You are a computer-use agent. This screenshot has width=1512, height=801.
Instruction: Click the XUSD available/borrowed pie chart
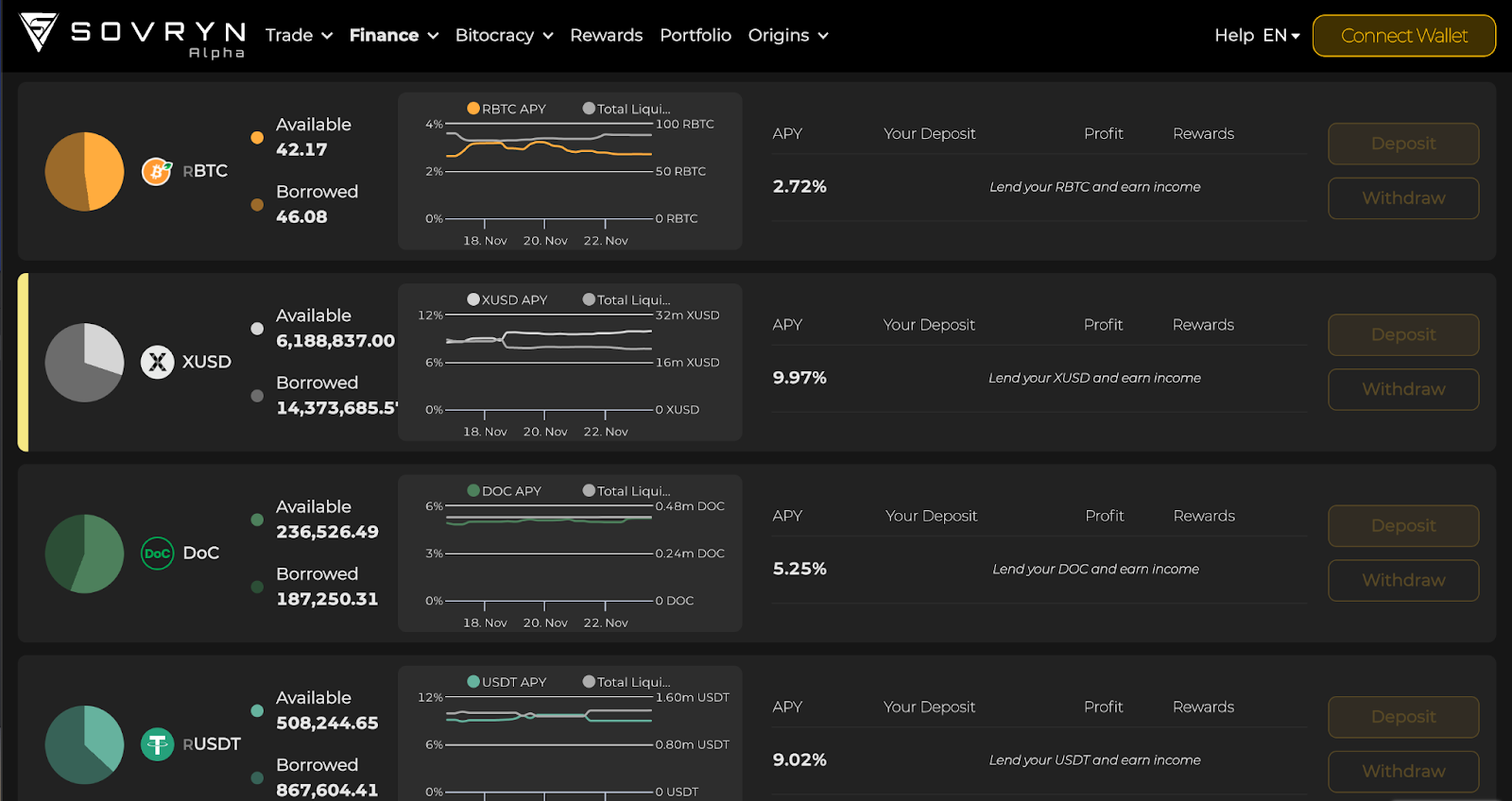pos(85,363)
